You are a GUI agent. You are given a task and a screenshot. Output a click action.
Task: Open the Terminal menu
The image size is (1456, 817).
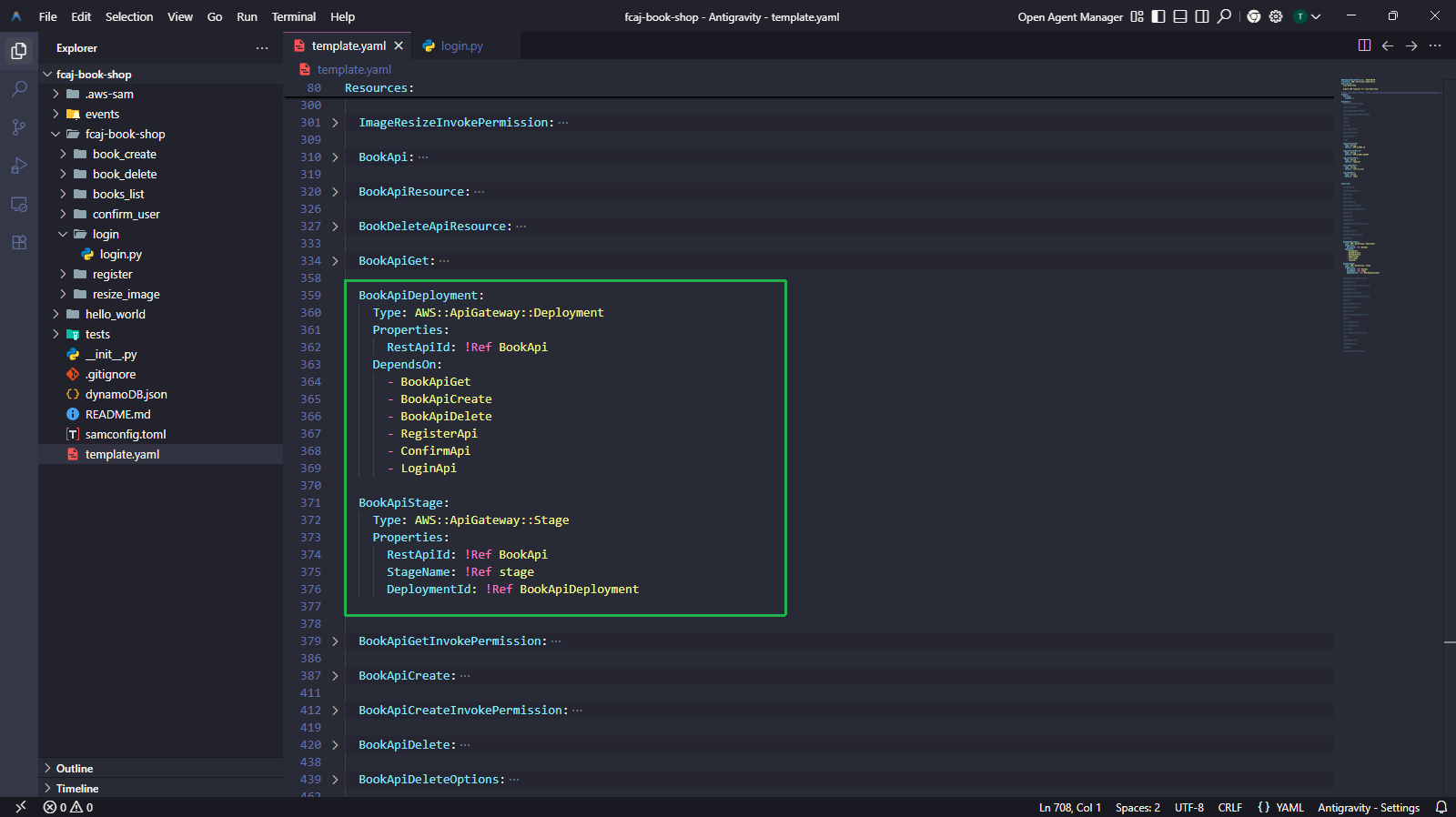294,16
